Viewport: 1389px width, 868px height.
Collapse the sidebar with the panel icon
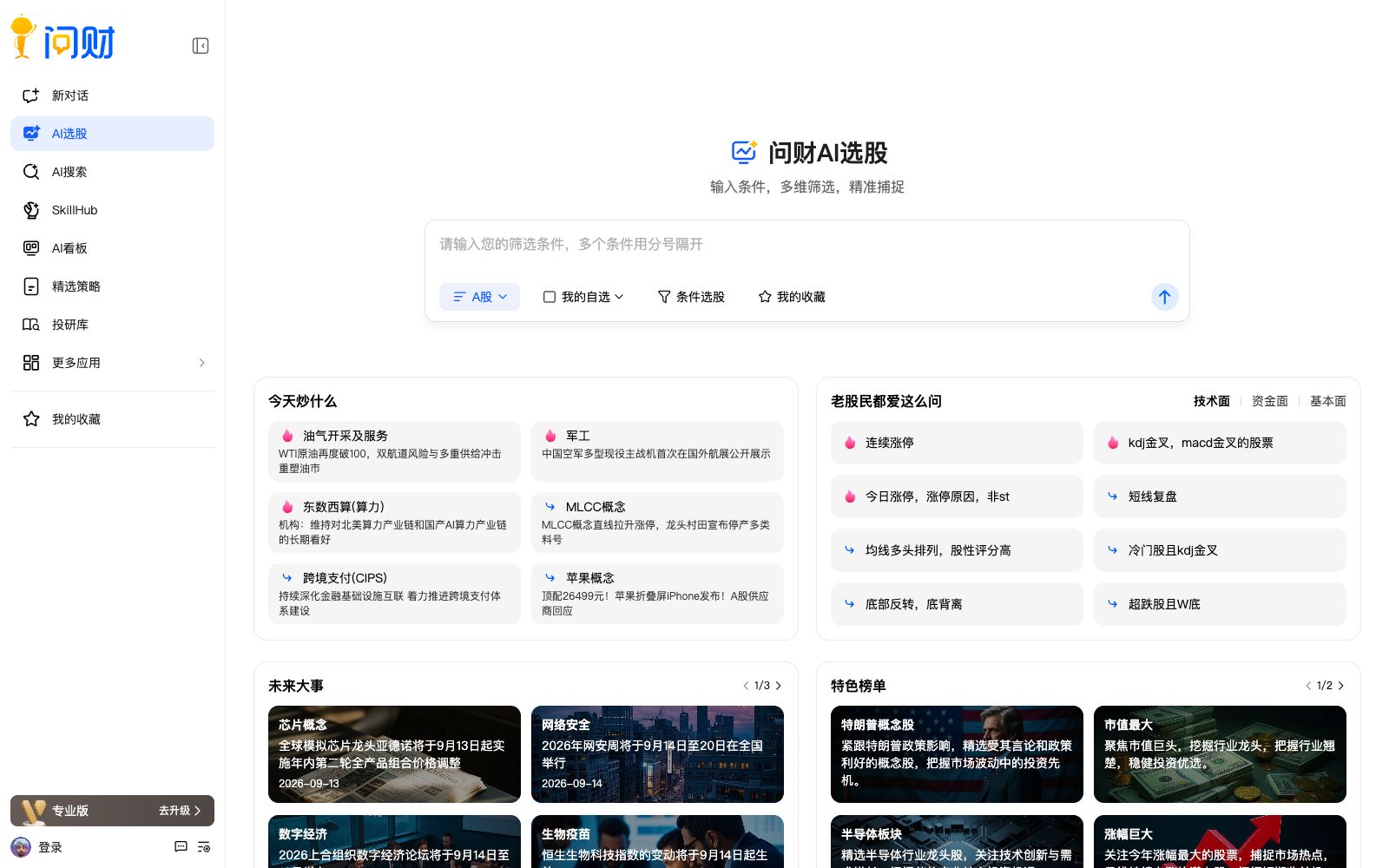201,46
